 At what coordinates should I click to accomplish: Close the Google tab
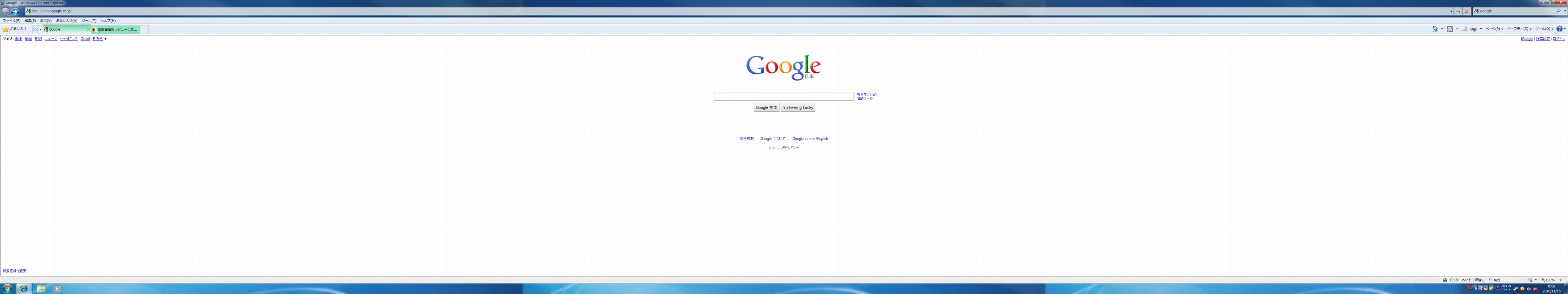tap(88, 29)
